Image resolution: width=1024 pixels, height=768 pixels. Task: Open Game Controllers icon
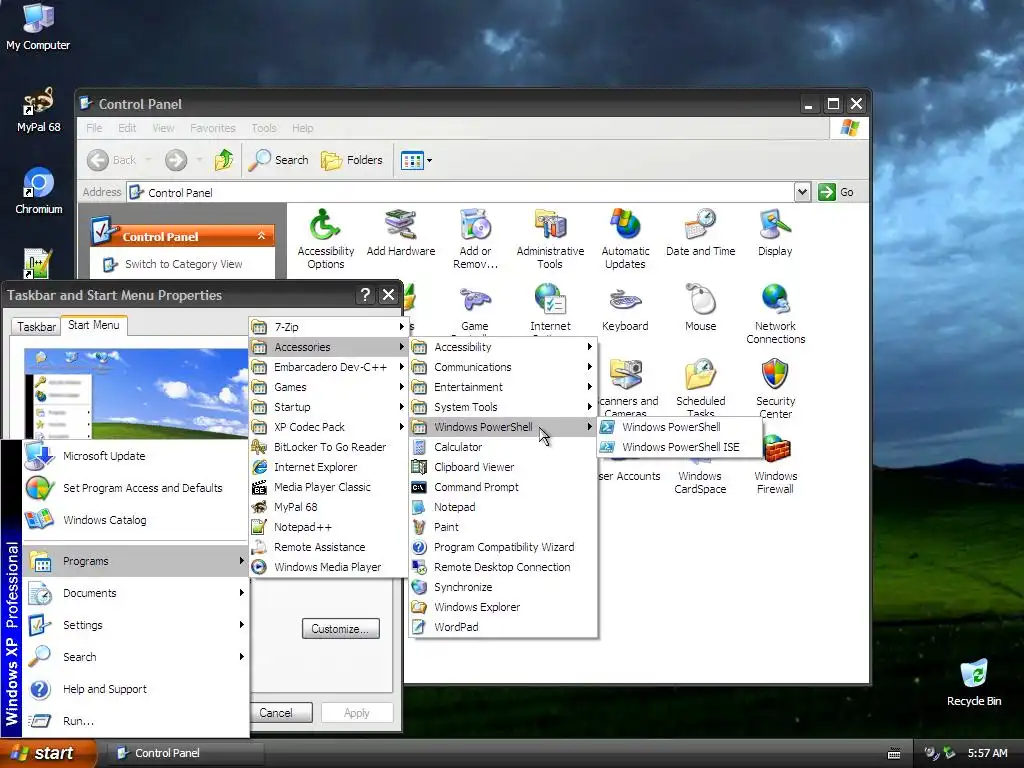click(x=475, y=307)
